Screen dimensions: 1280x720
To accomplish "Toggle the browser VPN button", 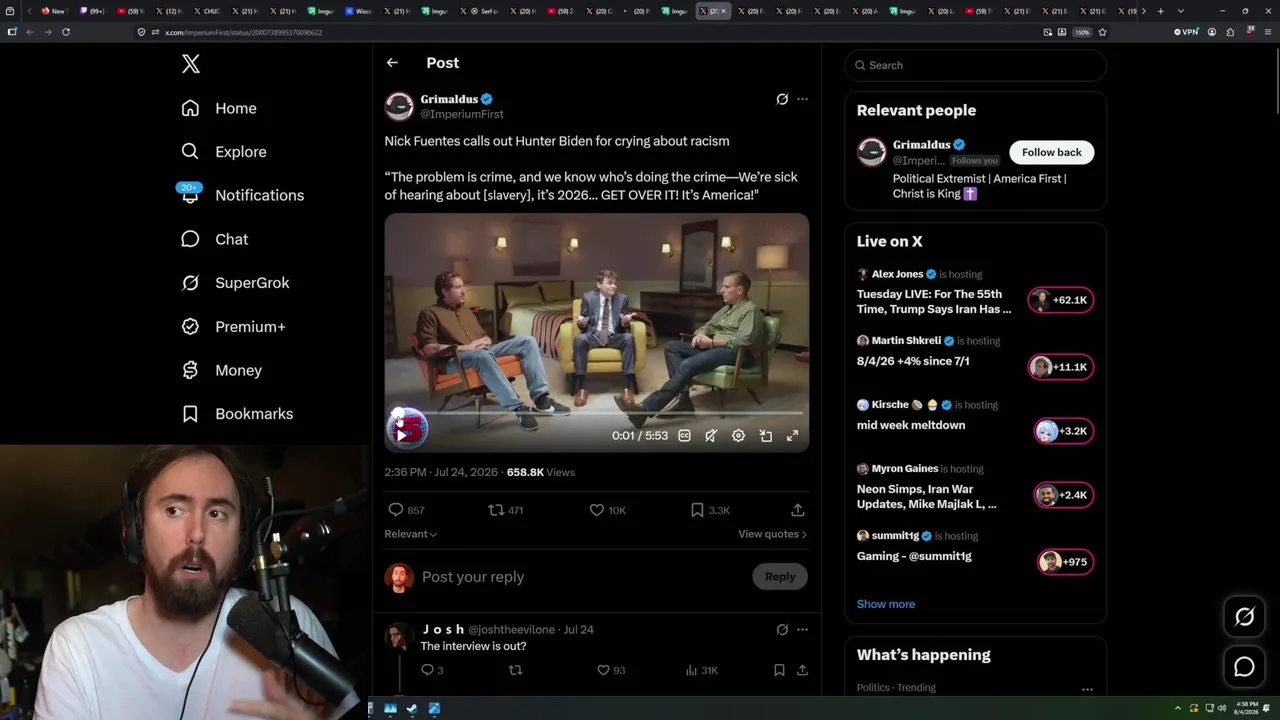I will pyautogui.click(x=1186, y=32).
